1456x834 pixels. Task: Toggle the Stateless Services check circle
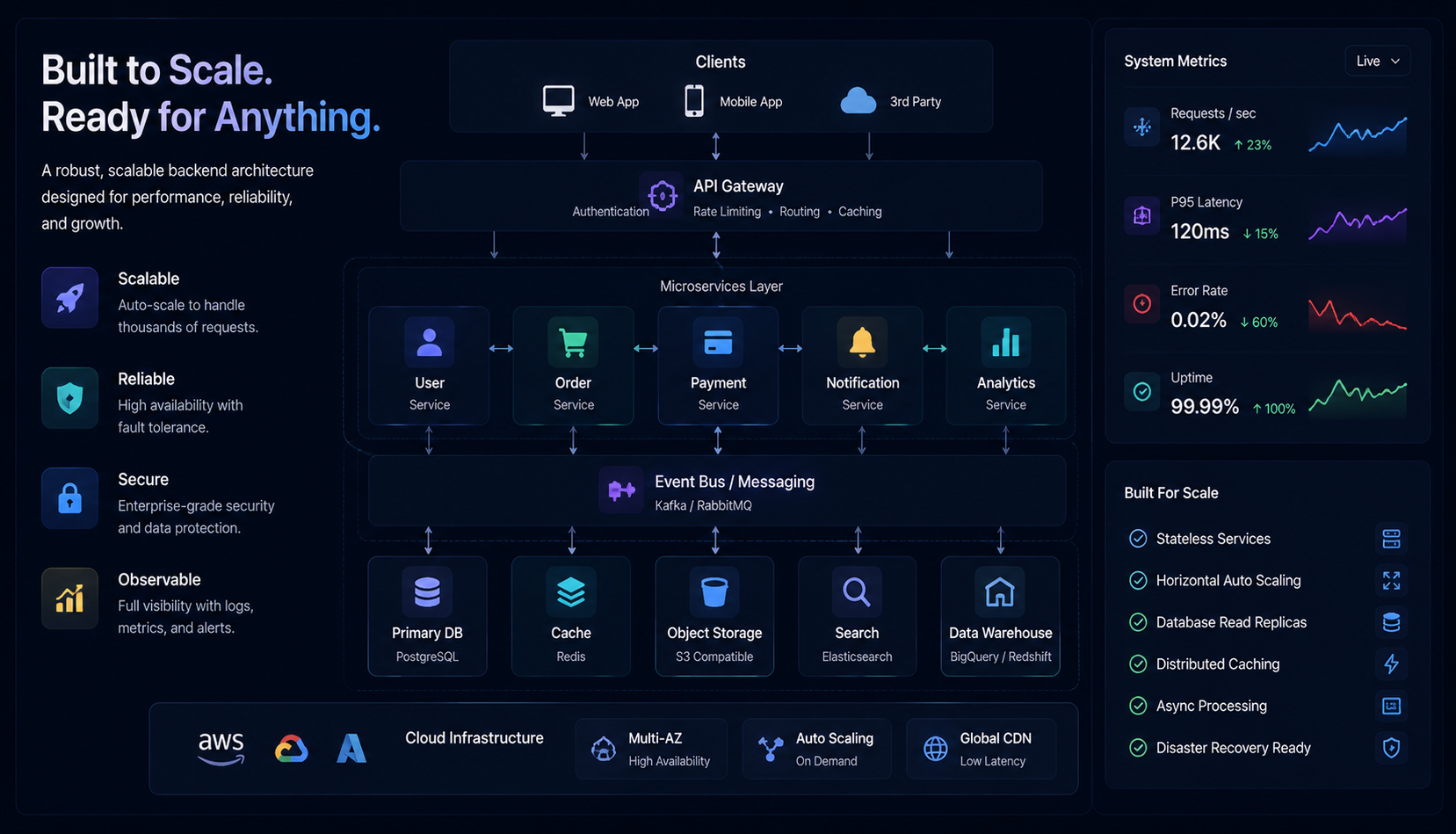click(x=1138, y=539)
